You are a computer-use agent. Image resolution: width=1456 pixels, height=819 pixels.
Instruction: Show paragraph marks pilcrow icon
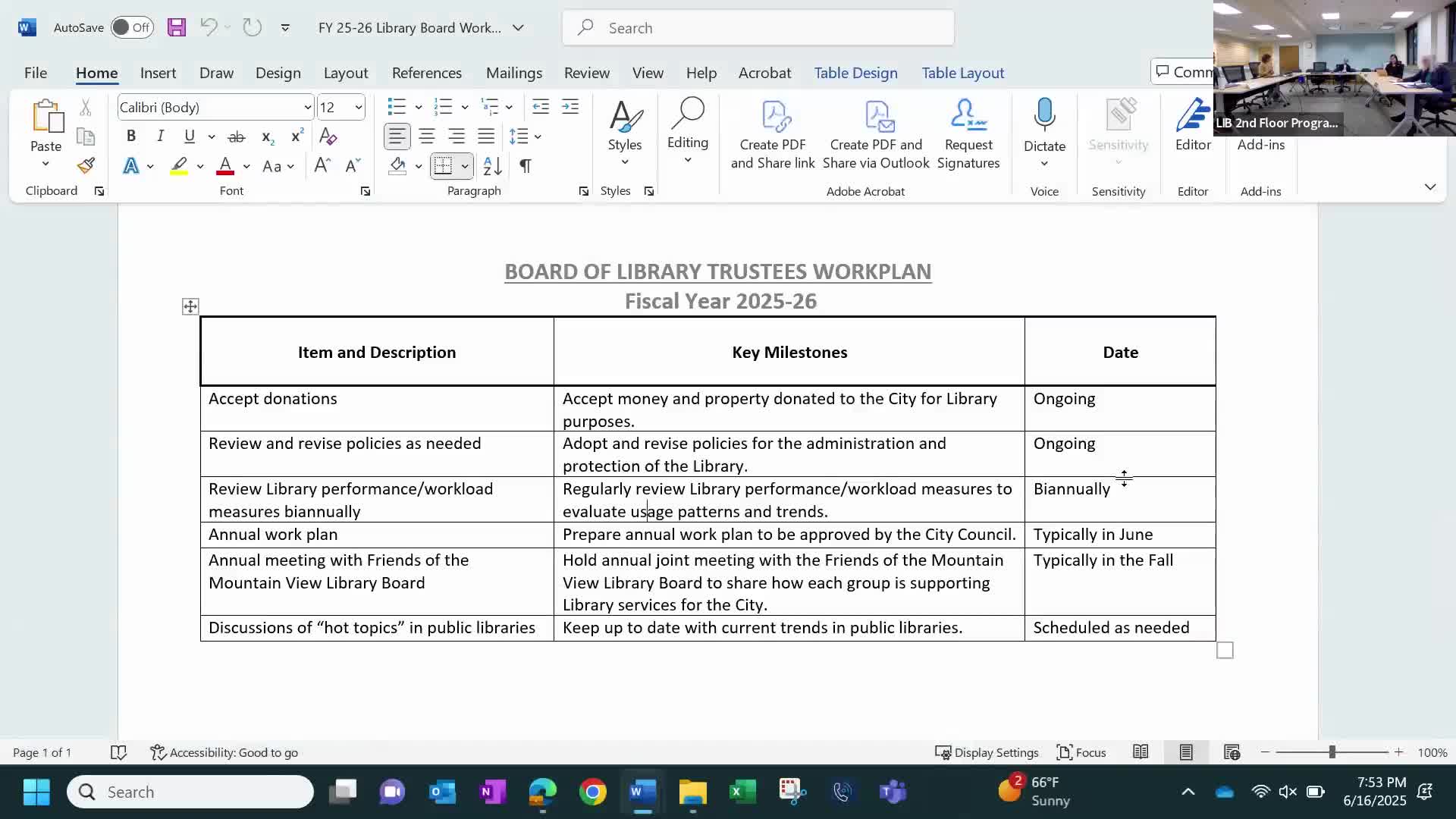525,166
